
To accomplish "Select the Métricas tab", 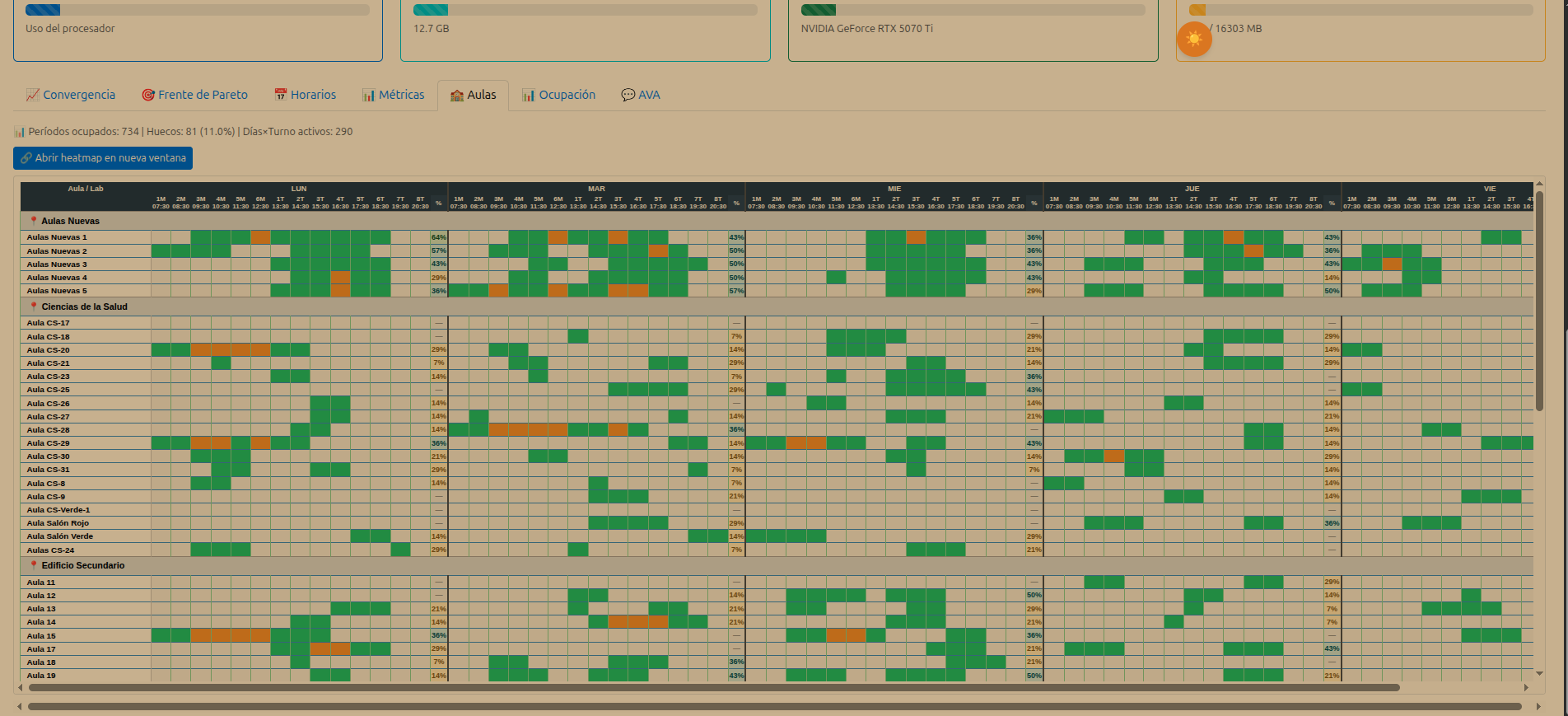I will pyautogui.click(x=393, y=95).
